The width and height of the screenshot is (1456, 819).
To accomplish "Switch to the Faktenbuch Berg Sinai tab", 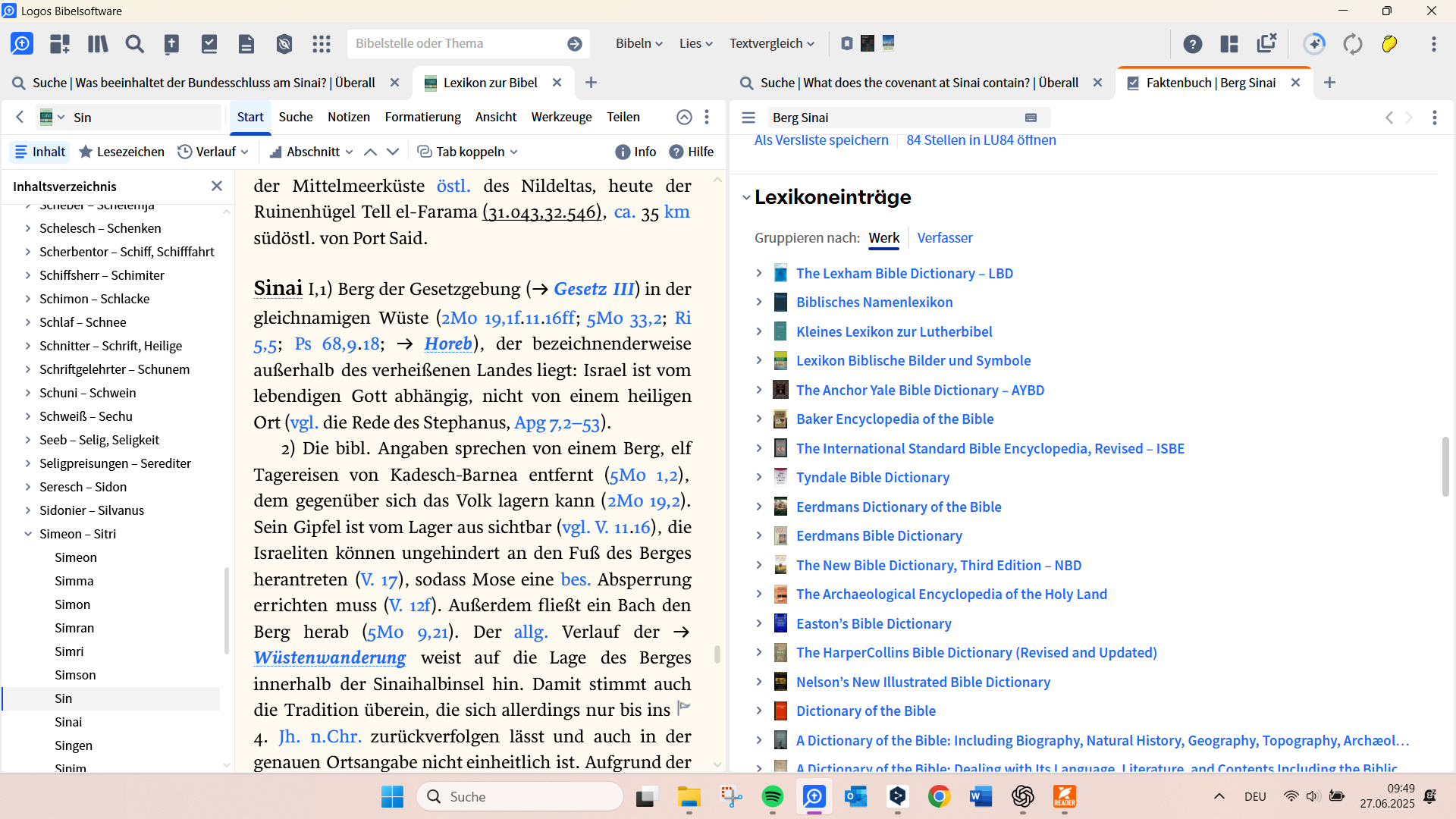I will tap(1210, 83).
